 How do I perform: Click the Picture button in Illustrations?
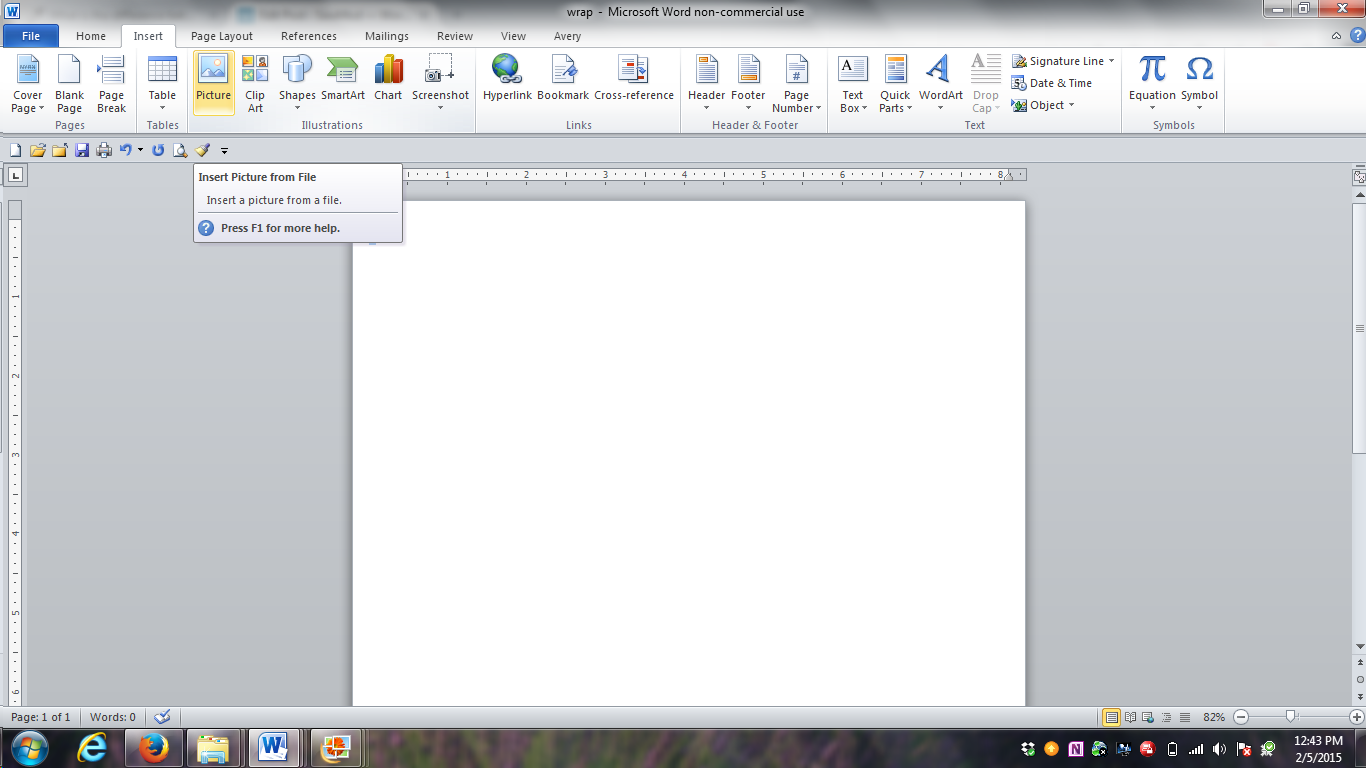(213, 82)
